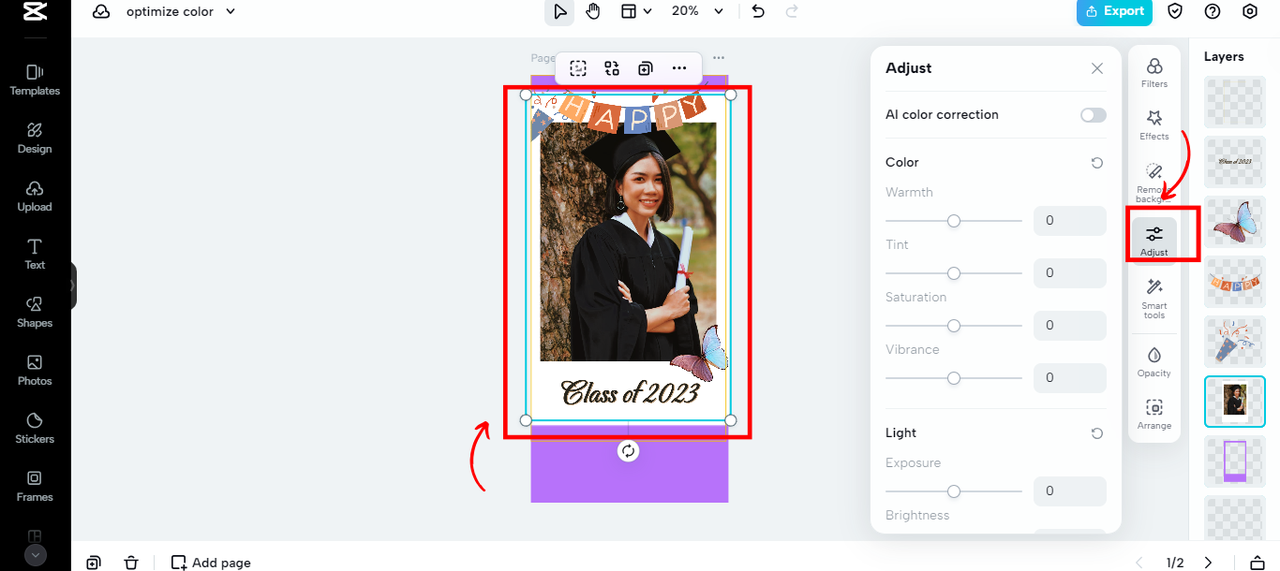Select the Text tool in sidebar
This screenshot has height=571, width=1280.
pos(35,254)
